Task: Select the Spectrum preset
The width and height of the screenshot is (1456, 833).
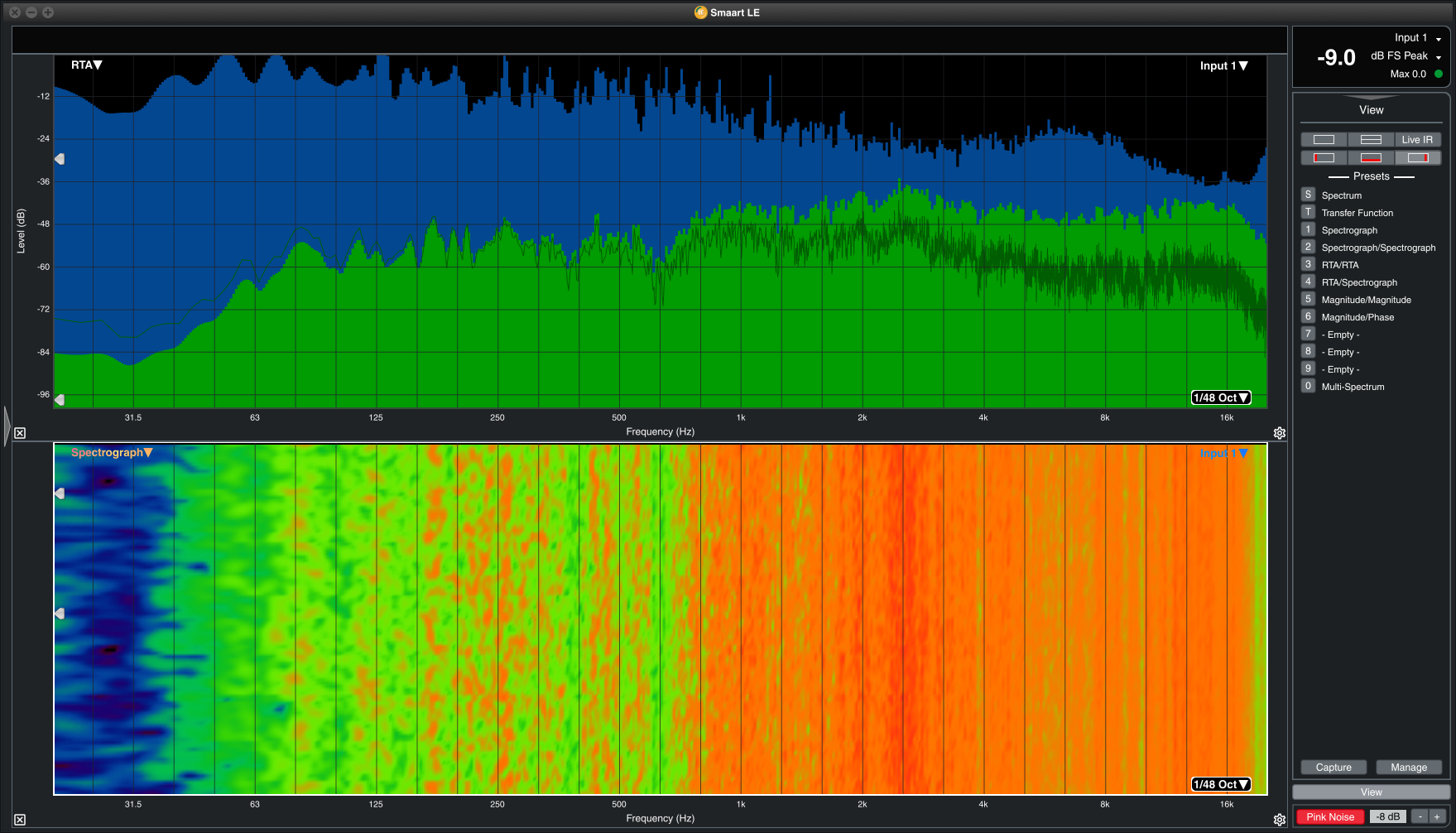Action: click(x=1341, y=195)
